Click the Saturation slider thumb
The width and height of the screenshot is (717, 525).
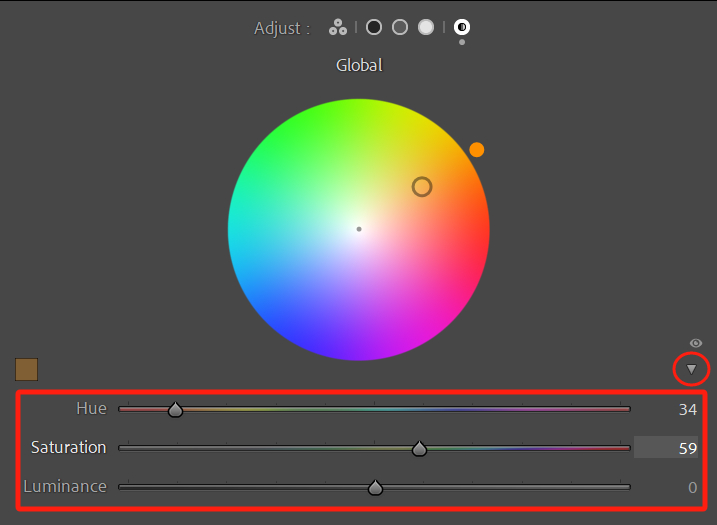(420, 449)
